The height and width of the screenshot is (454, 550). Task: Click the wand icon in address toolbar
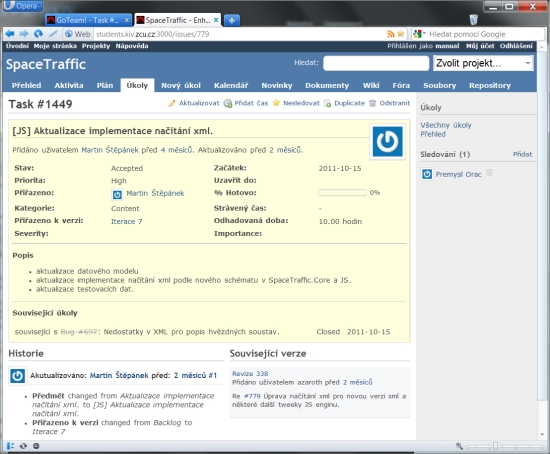(53, 34)
